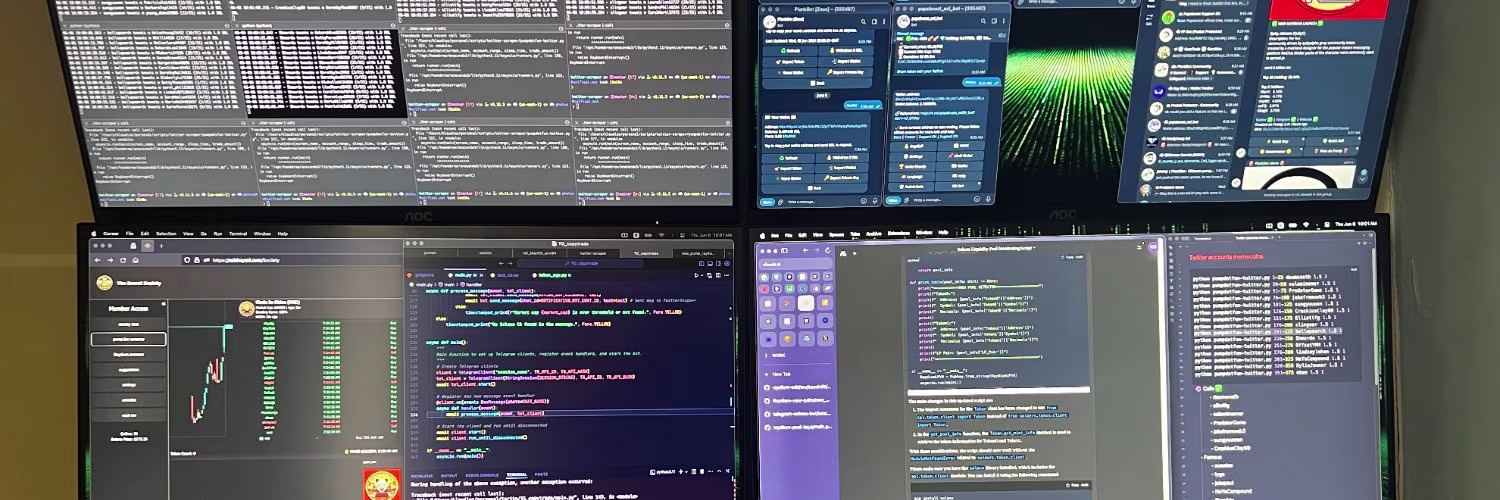Switch to the PROBLEMS panel tab in Cursor
Image resolution: width=1500 pixels, height=500 pixels.
point(422,475)
